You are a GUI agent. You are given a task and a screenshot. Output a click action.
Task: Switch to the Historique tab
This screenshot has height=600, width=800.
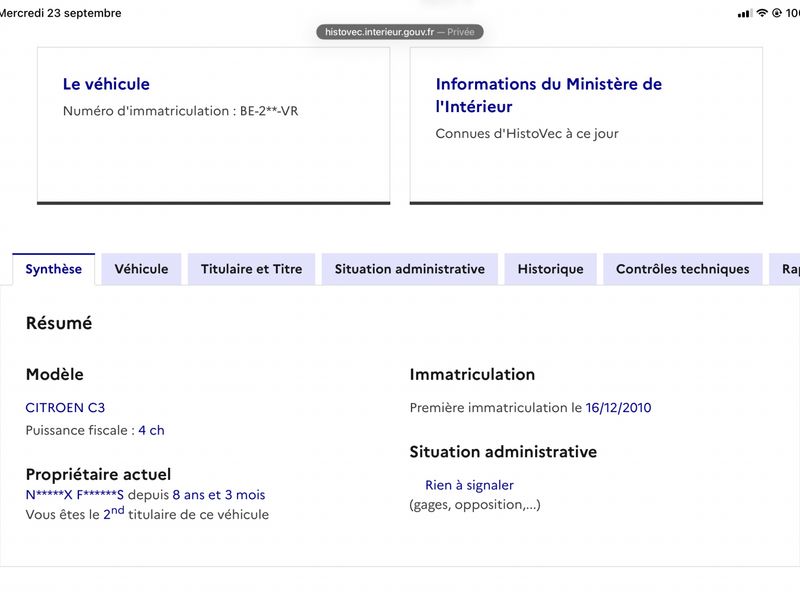click(551, 269)
